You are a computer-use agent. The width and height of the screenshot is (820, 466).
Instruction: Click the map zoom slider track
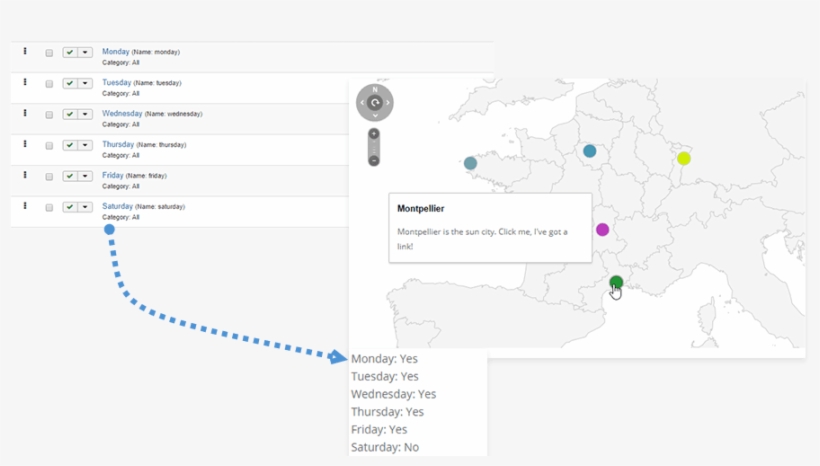pos(374,147)
